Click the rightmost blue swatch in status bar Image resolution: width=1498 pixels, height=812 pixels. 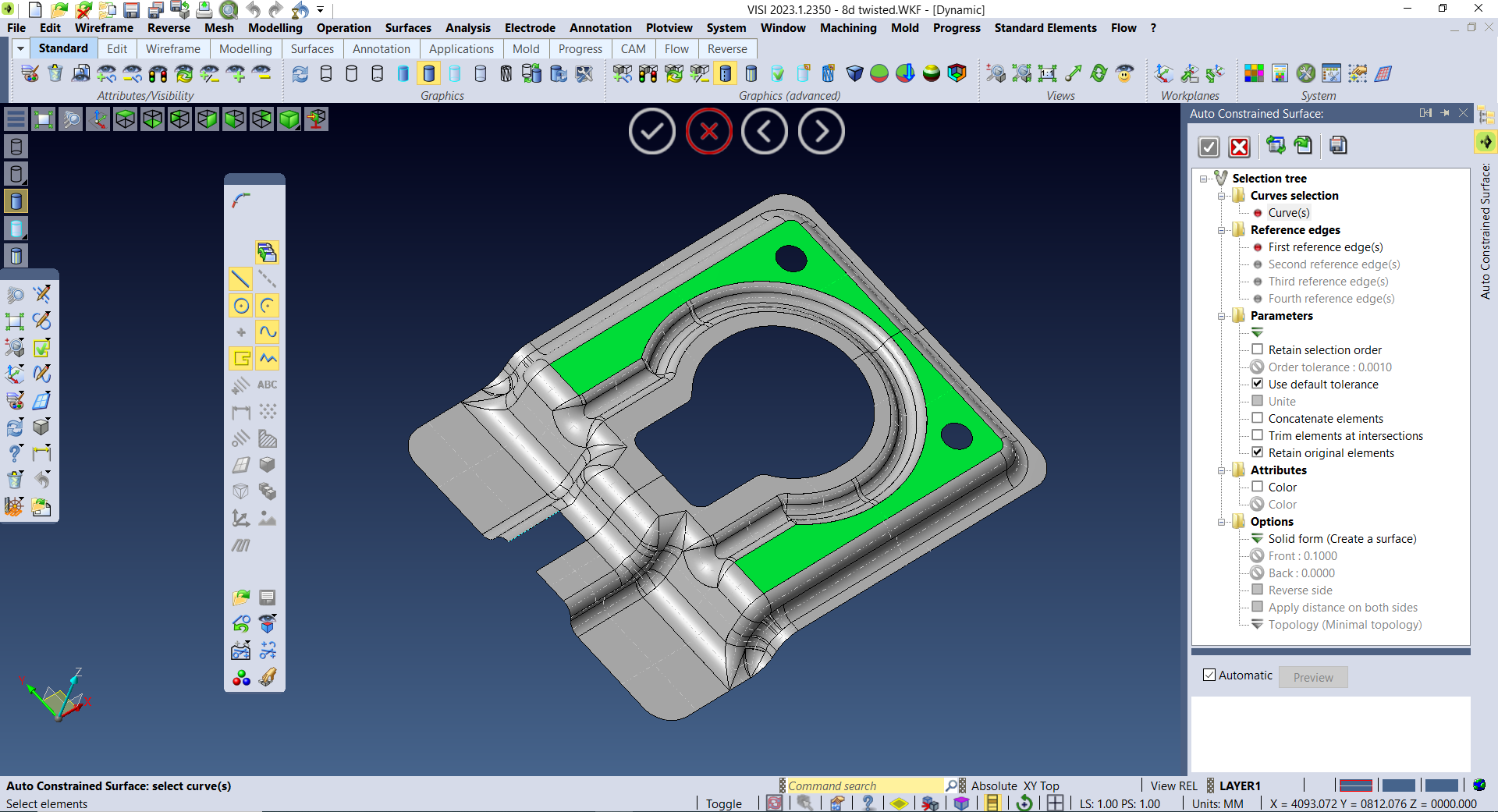1441,785
